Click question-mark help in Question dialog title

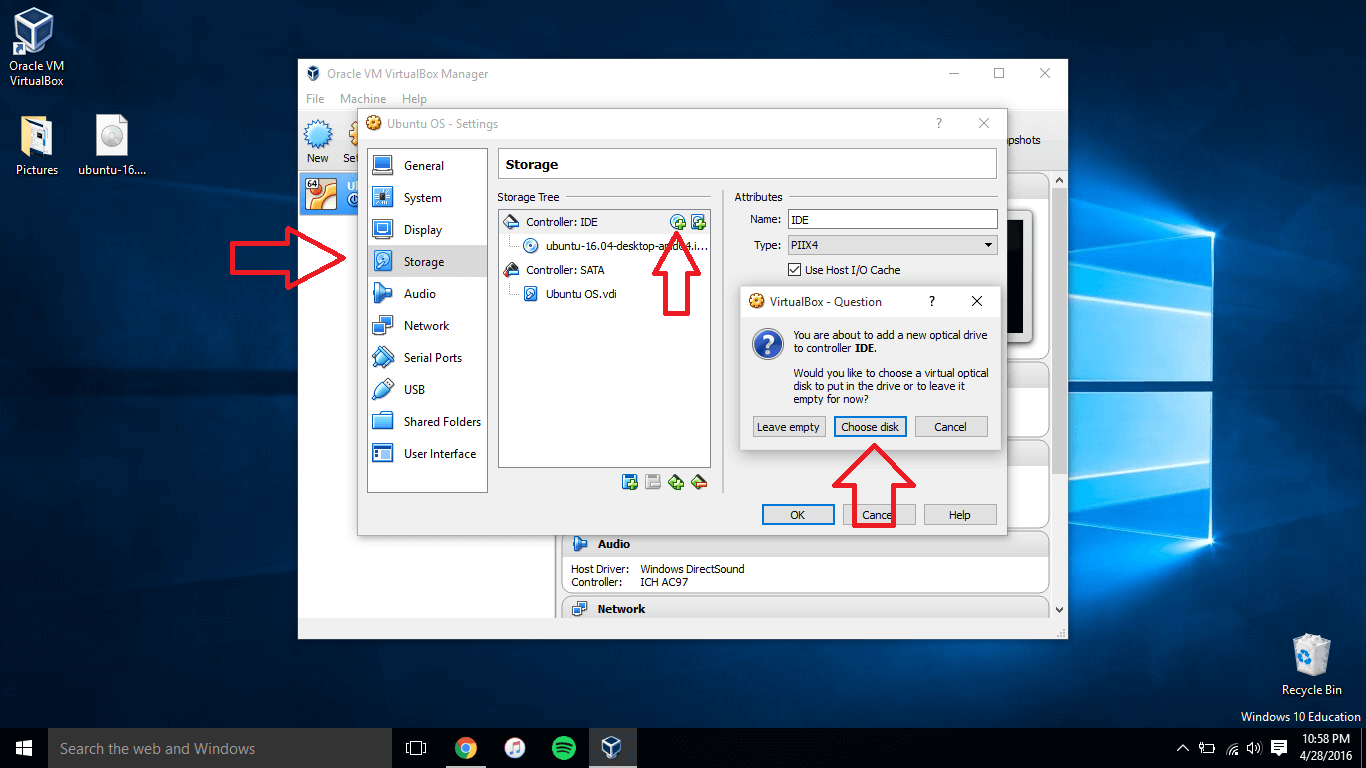click(x=932, y=301)
